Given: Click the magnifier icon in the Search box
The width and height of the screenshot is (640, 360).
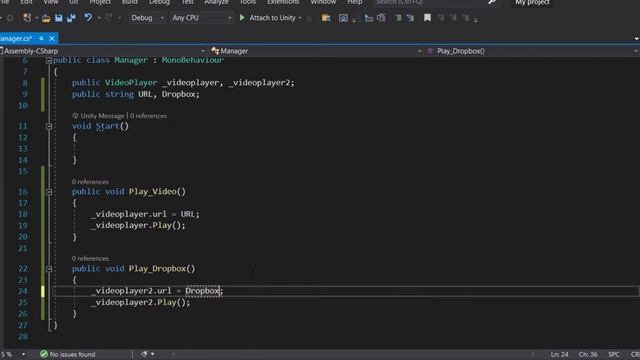Looking at the screenshot, I should (x=492, y=2).
